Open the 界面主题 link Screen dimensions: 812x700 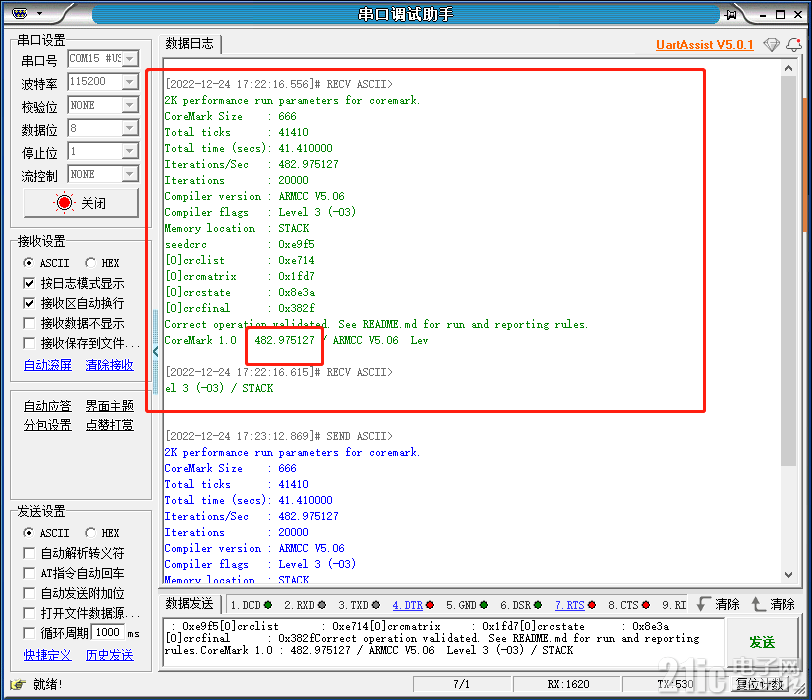[x=109, y=406]
